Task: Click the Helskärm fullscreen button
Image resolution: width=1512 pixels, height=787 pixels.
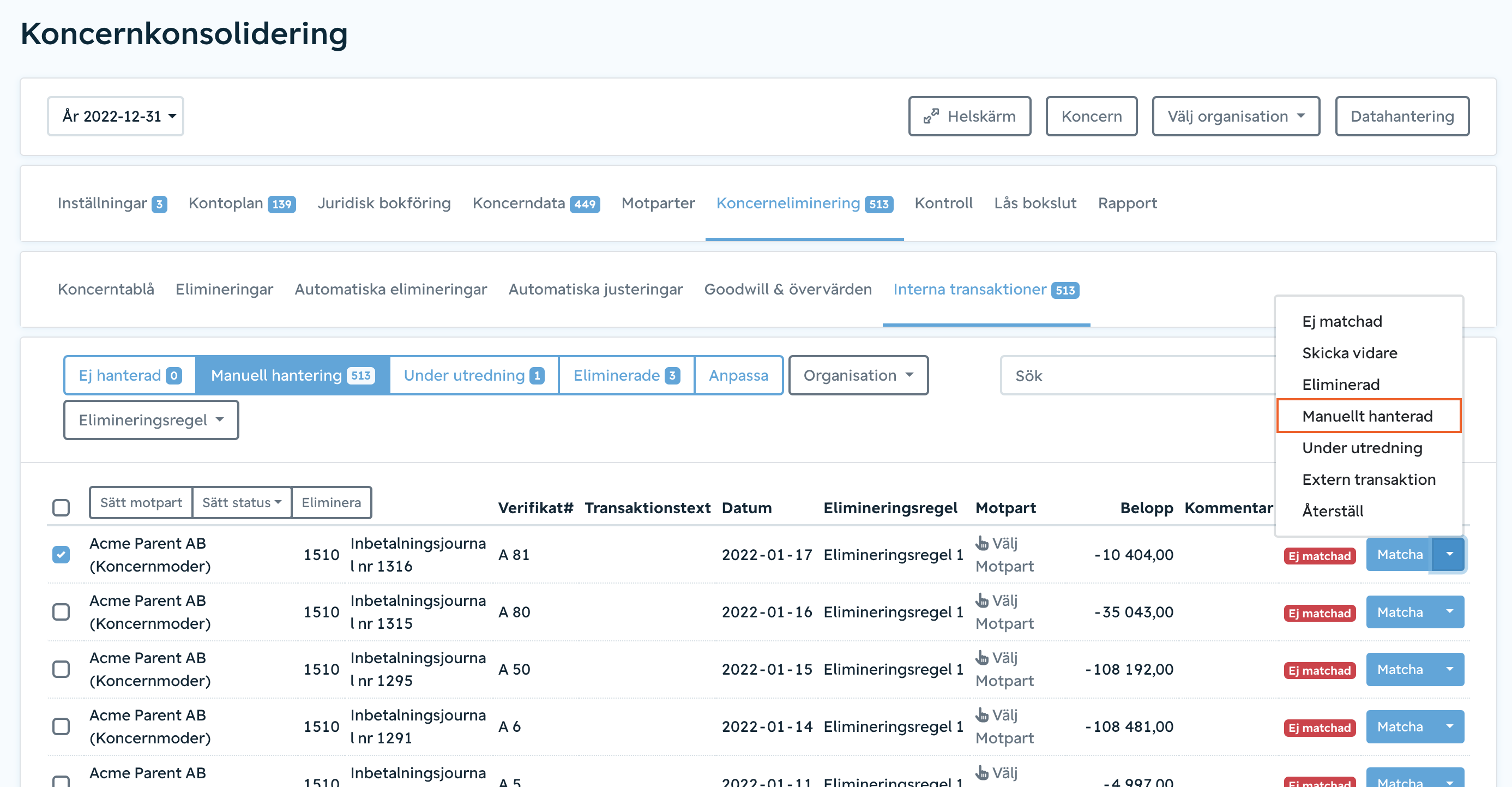Action: [x=969, y=116]
